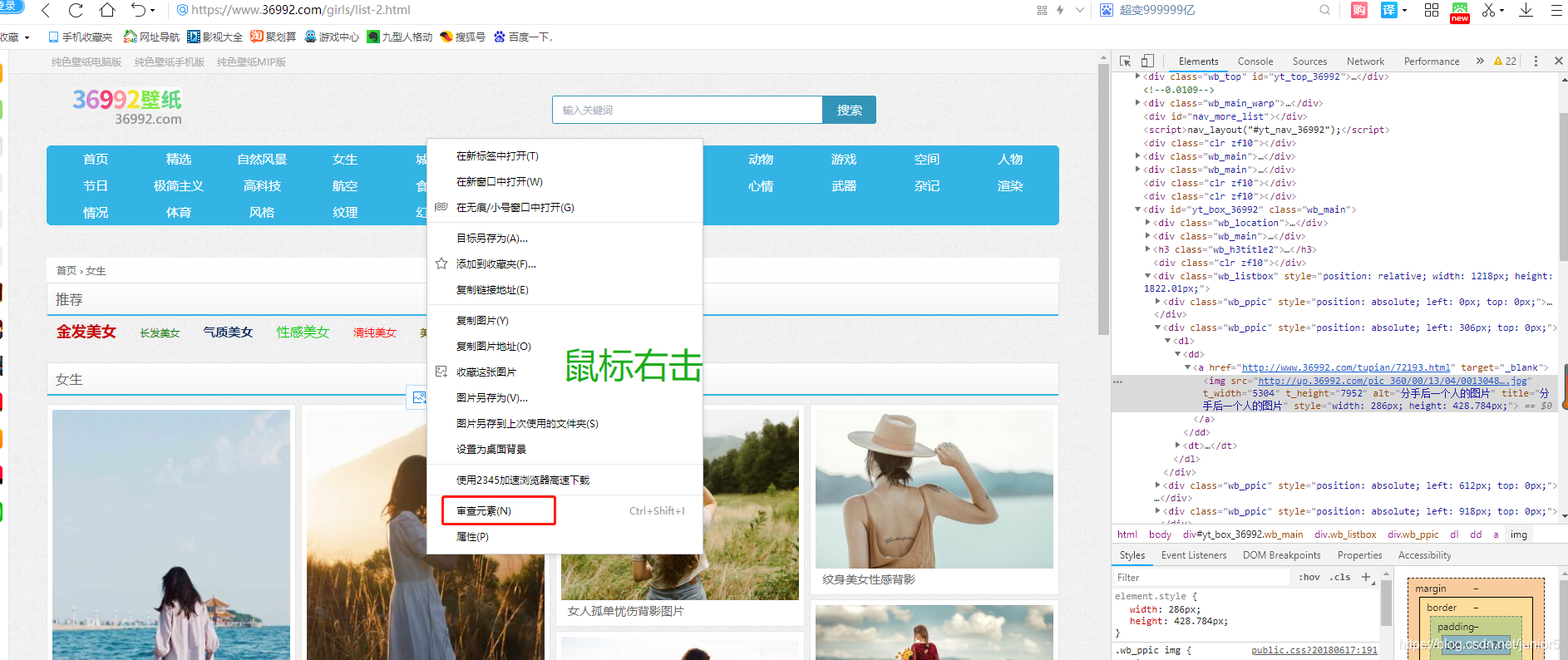The image size is (1568, 660).
Task: Click the web page vertical scrollbar thumb
Action: pos(1104,199)
